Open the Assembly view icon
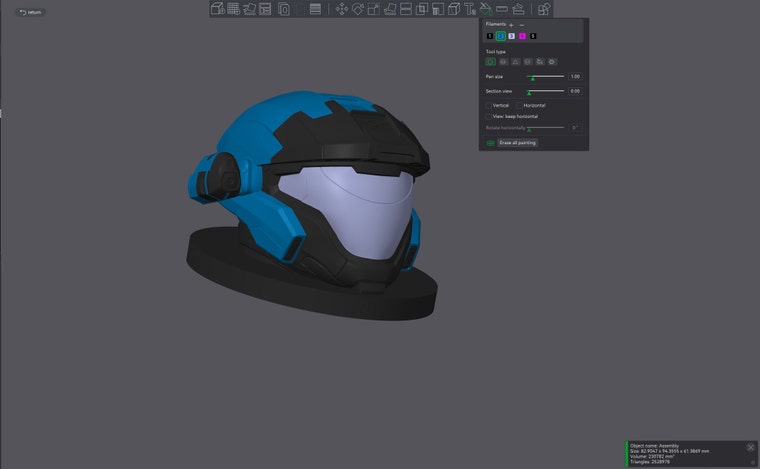 point(544,9)
